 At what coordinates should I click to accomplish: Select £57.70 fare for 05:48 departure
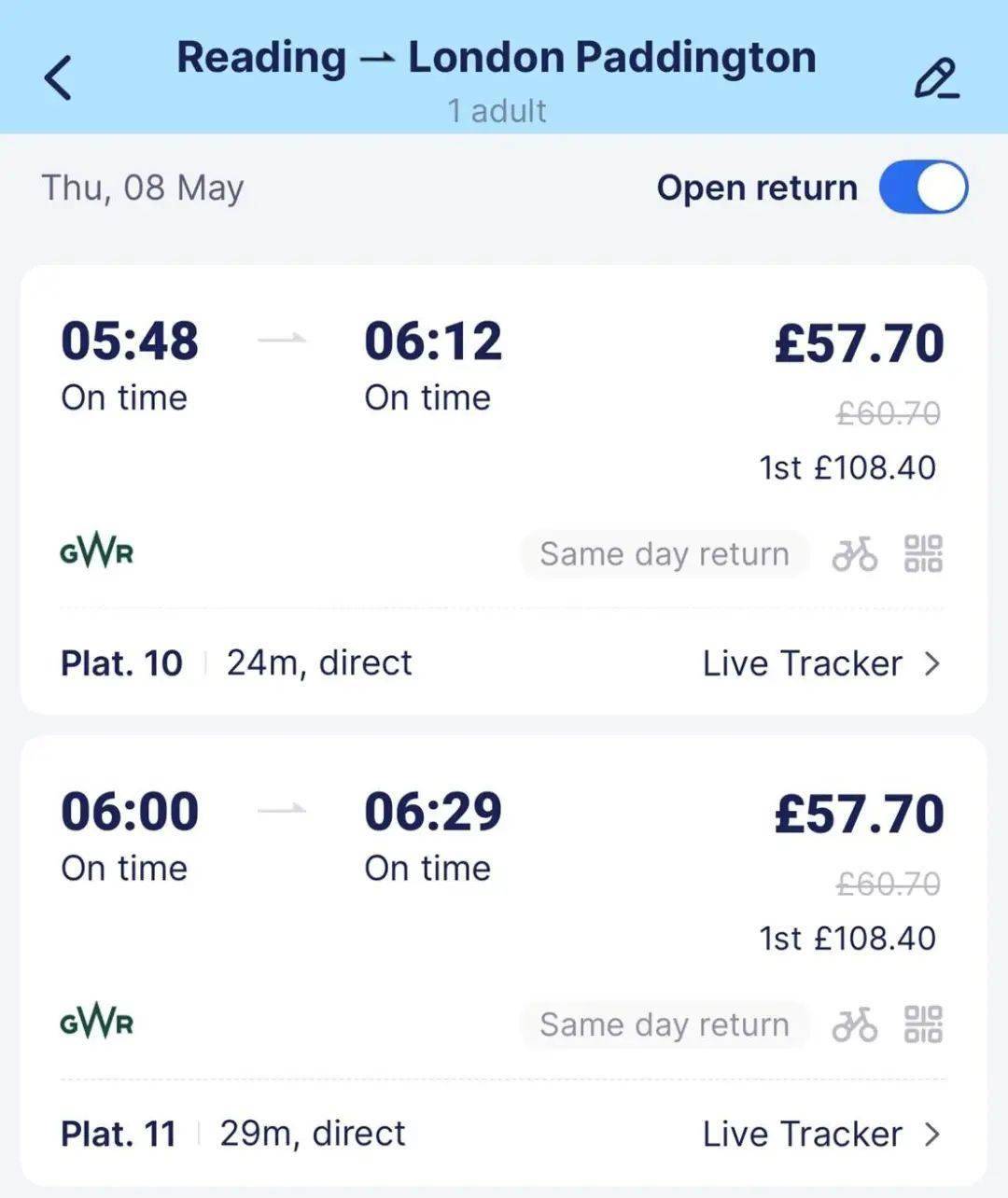click(x=860, y=343)
